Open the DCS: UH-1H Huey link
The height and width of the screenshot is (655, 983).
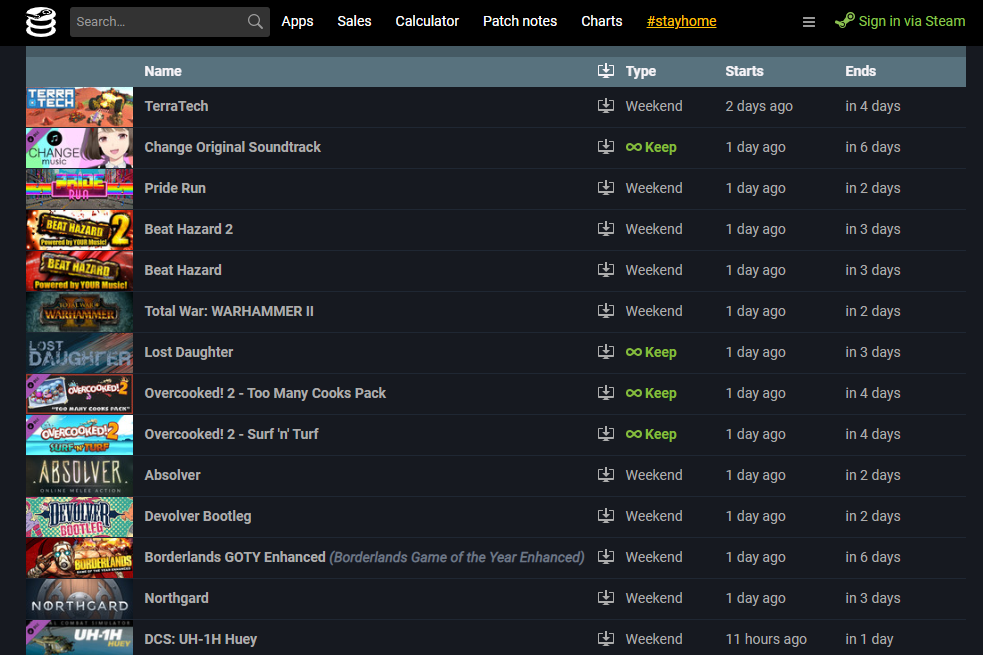coord(201,639)
